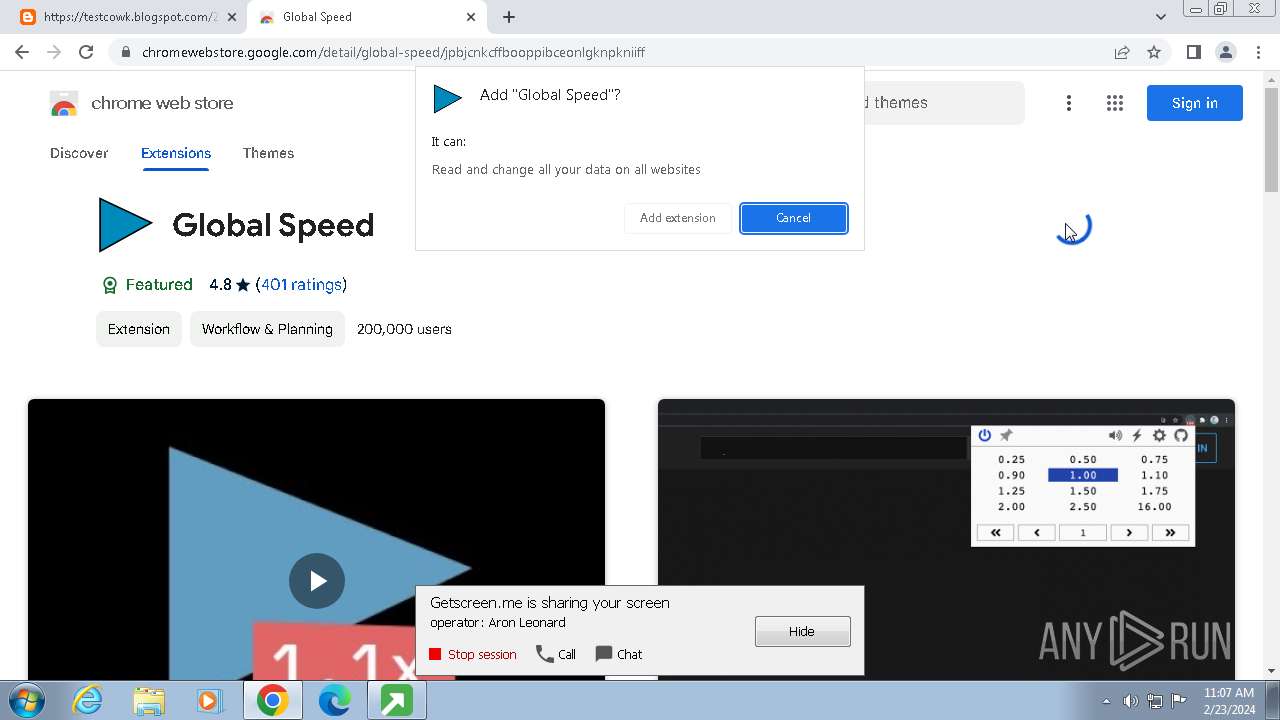The height and width of the screenshot is (720, 1280).
Task: Open the second screenshot thumbnail
Action: tap(946, 539)
